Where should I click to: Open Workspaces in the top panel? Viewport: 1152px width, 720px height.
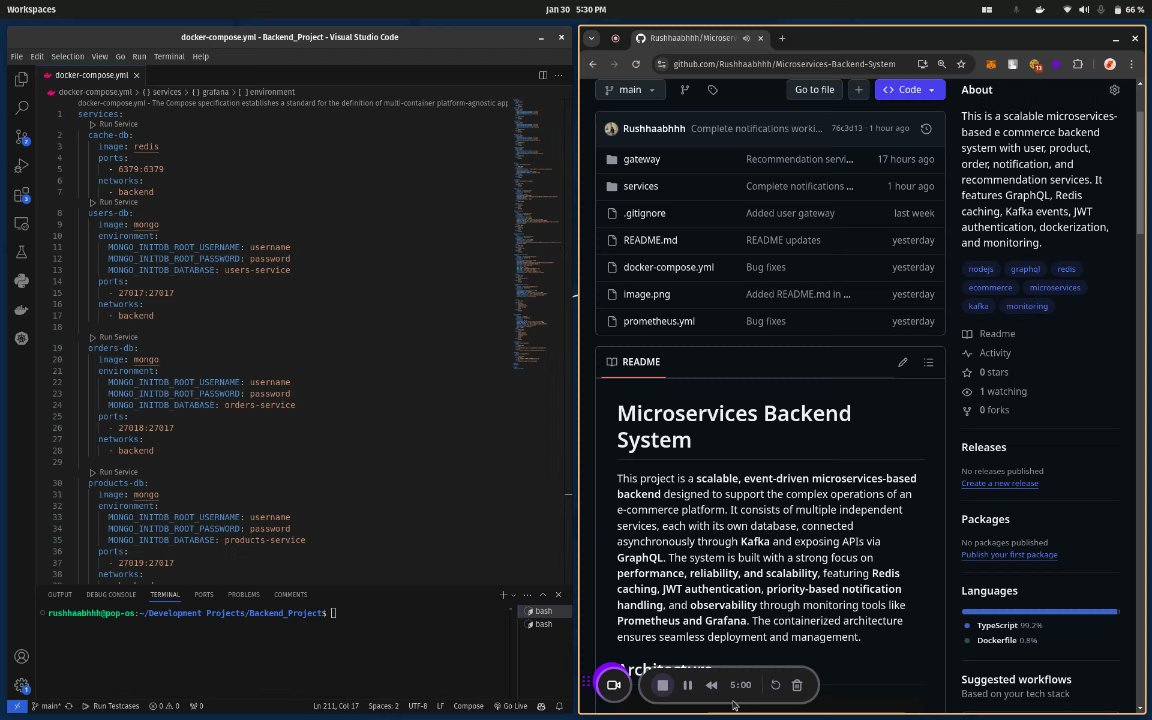(x=32, y=10)
